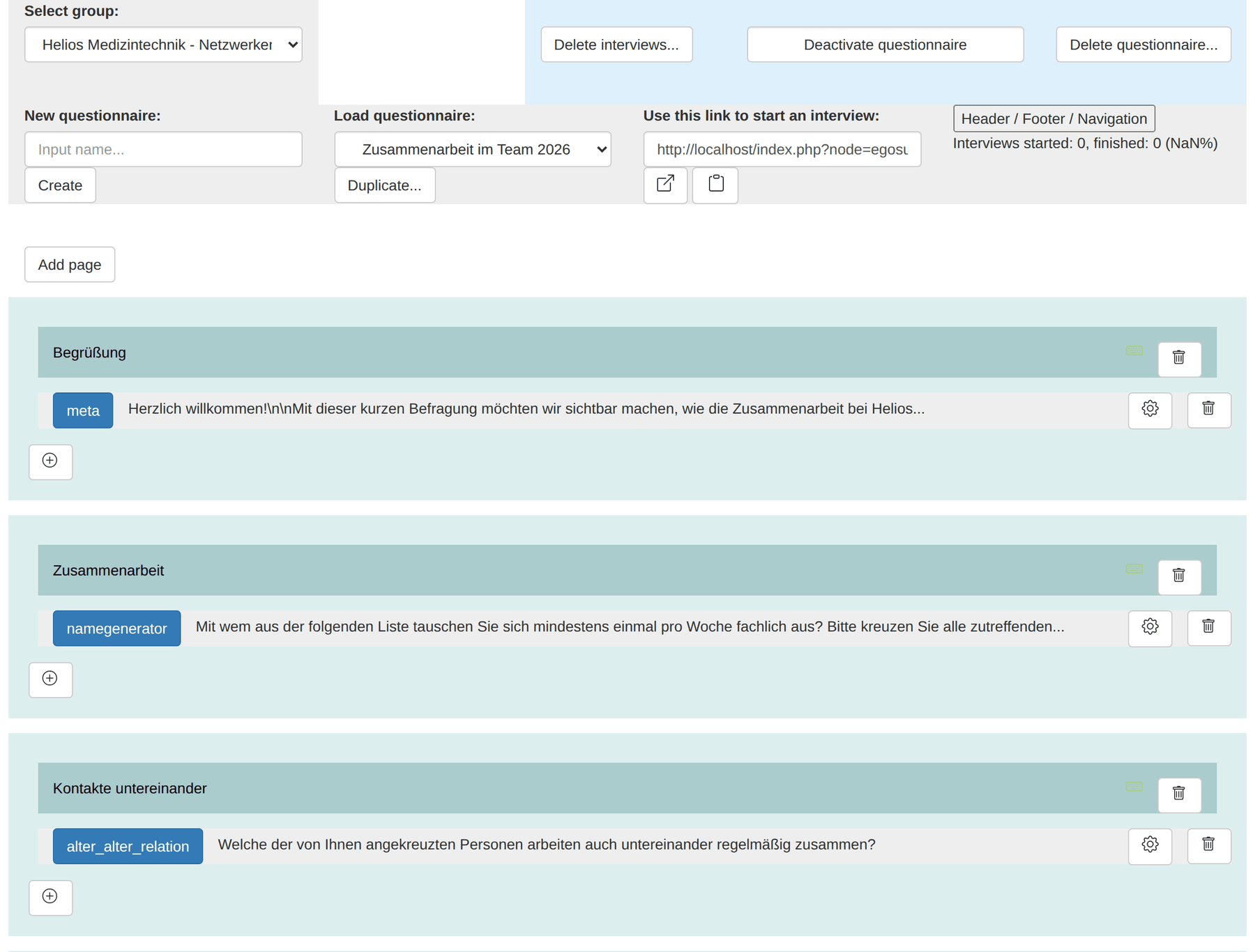The image size is (1255, 952).
Task: Click the Delete interviews... button
Action: coord(616,45)
